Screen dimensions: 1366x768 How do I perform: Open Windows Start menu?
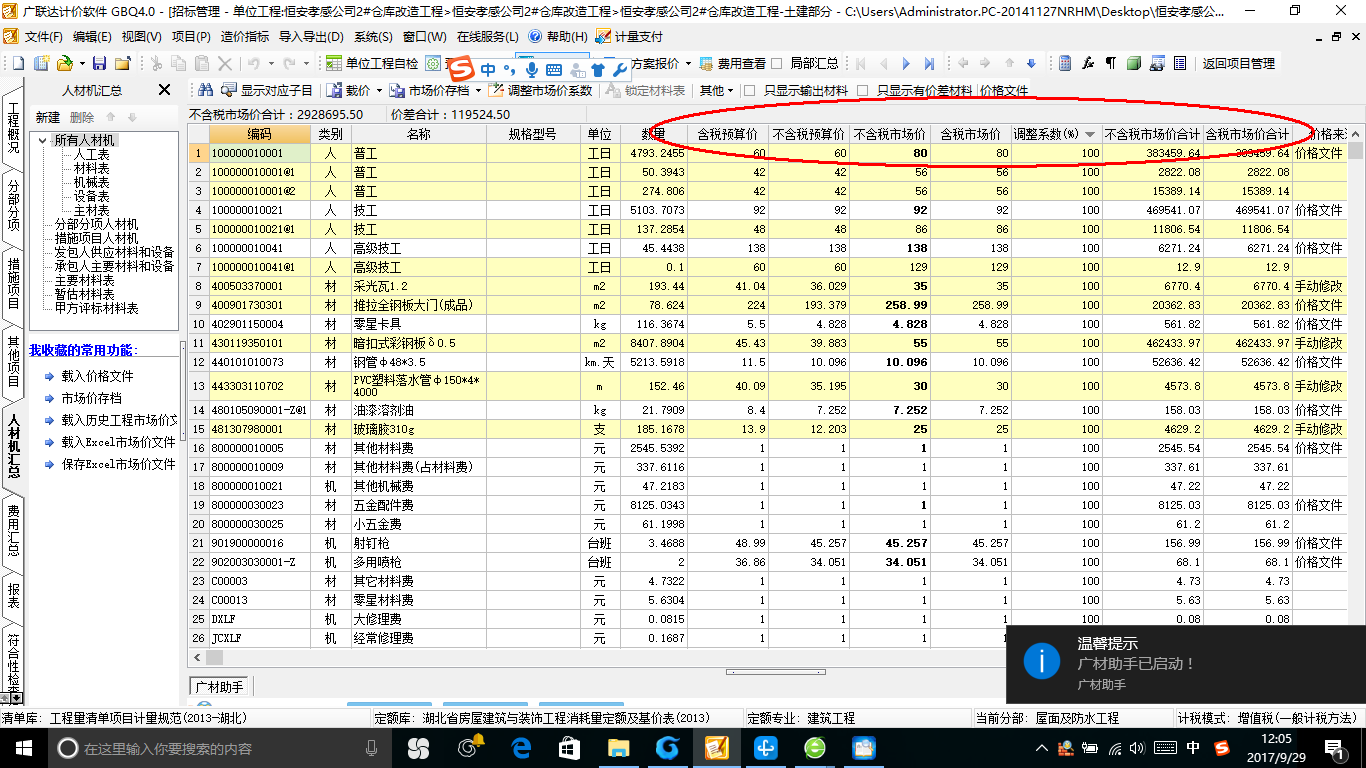[22, 748]
